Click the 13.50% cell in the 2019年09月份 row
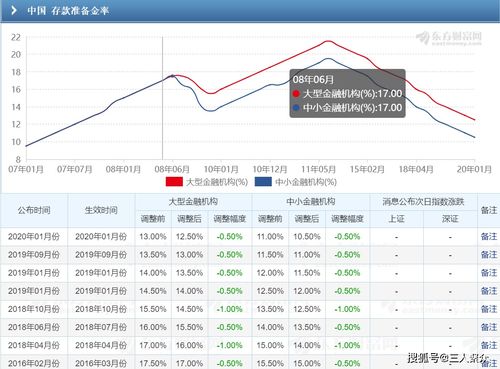 tap(153, 255)
